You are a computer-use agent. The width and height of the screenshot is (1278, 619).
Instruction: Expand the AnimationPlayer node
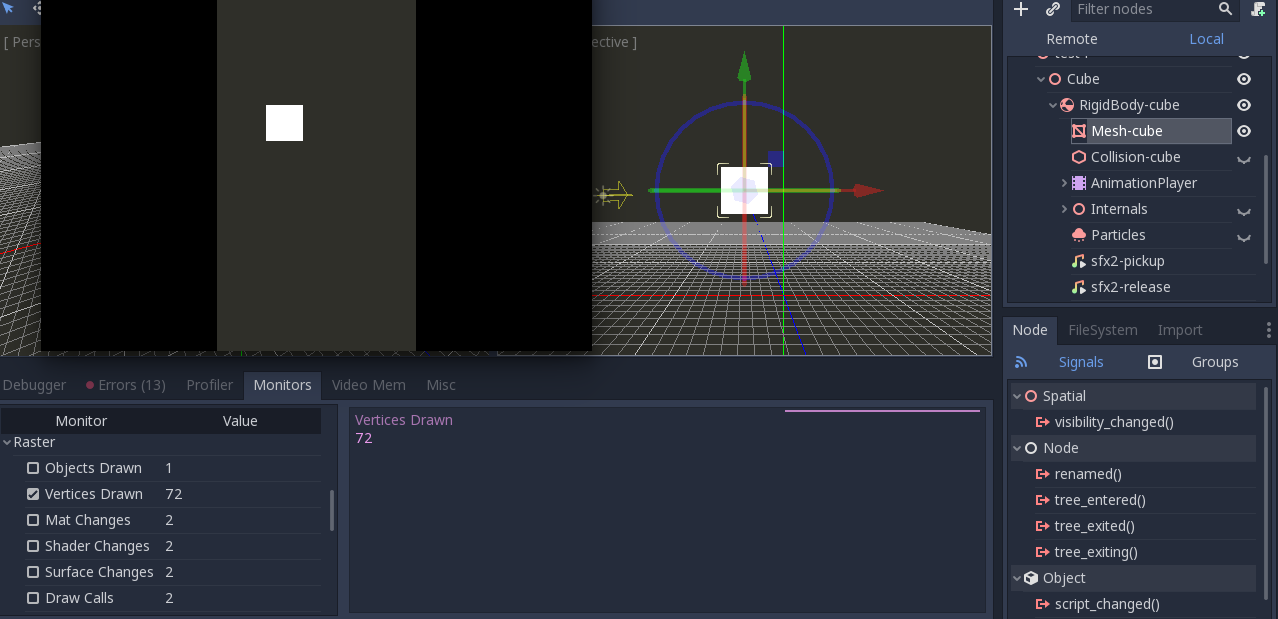(1064, 183)
